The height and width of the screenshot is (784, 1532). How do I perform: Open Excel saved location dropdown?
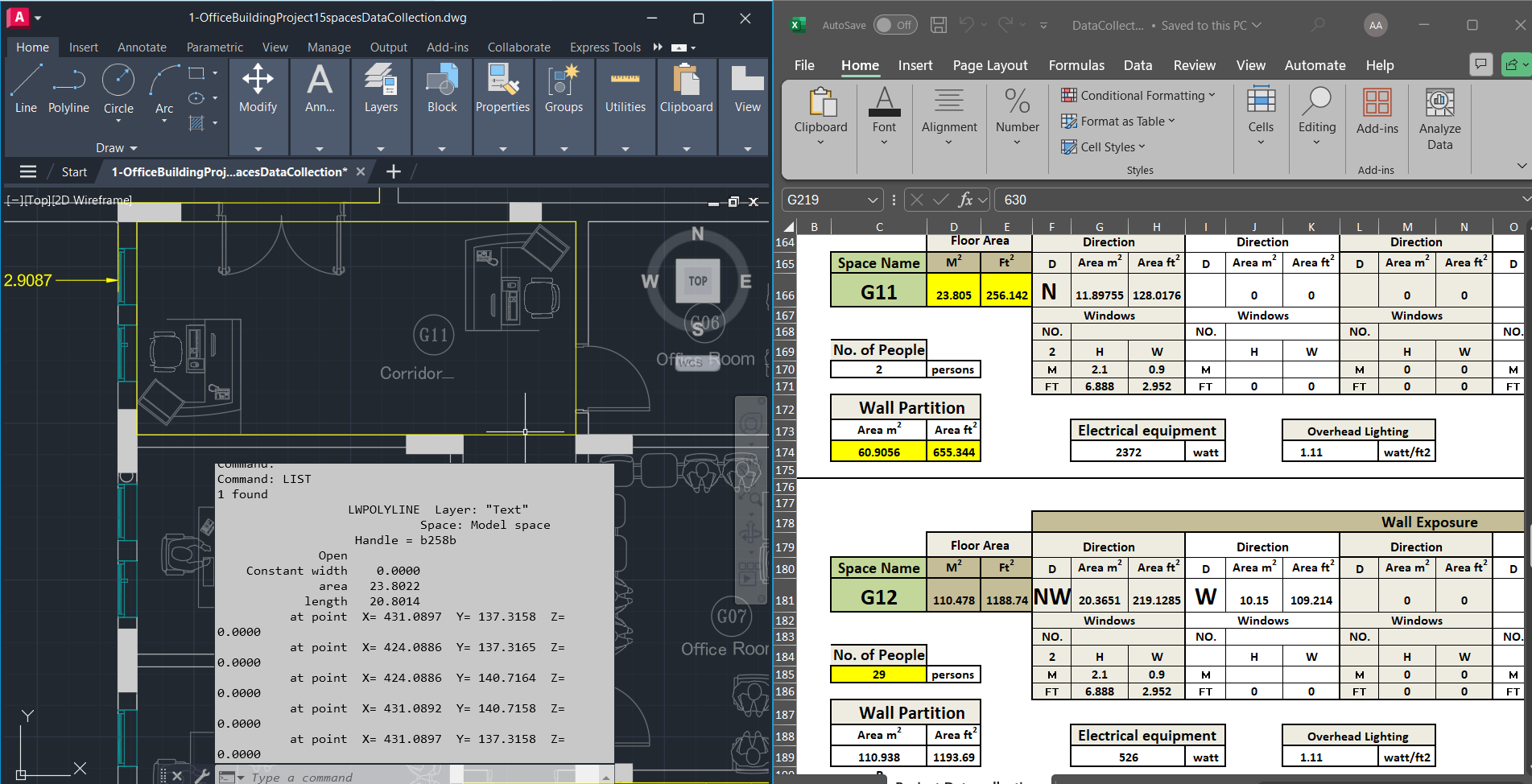[1256, 25]
